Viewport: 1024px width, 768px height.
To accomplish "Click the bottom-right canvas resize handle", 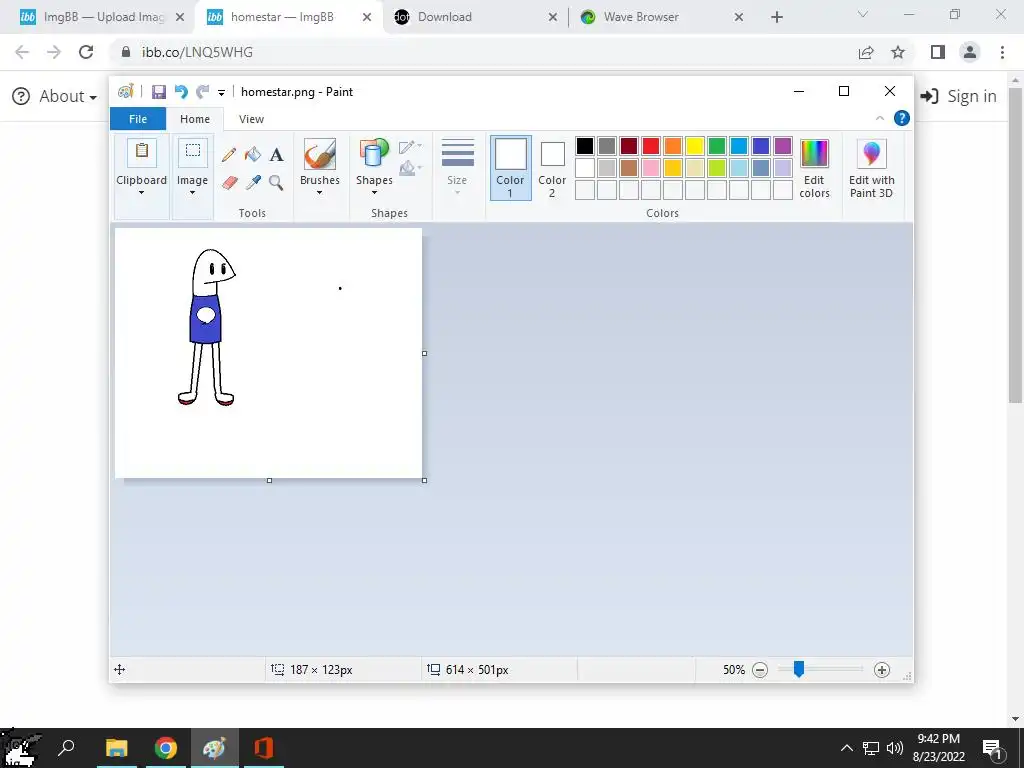I will tap(424, 481).
